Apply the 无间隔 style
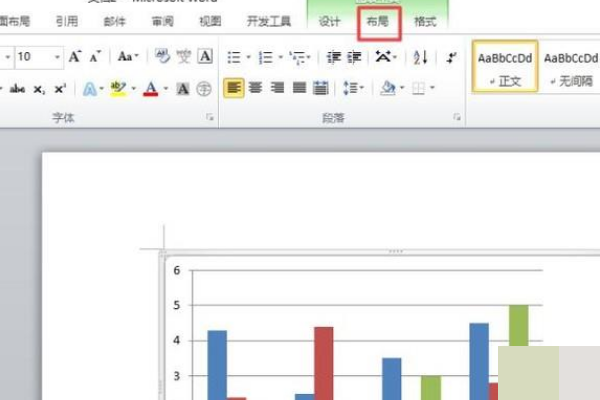Image resolution: width=600 pixels, height=400 pixels. point(571,67)
